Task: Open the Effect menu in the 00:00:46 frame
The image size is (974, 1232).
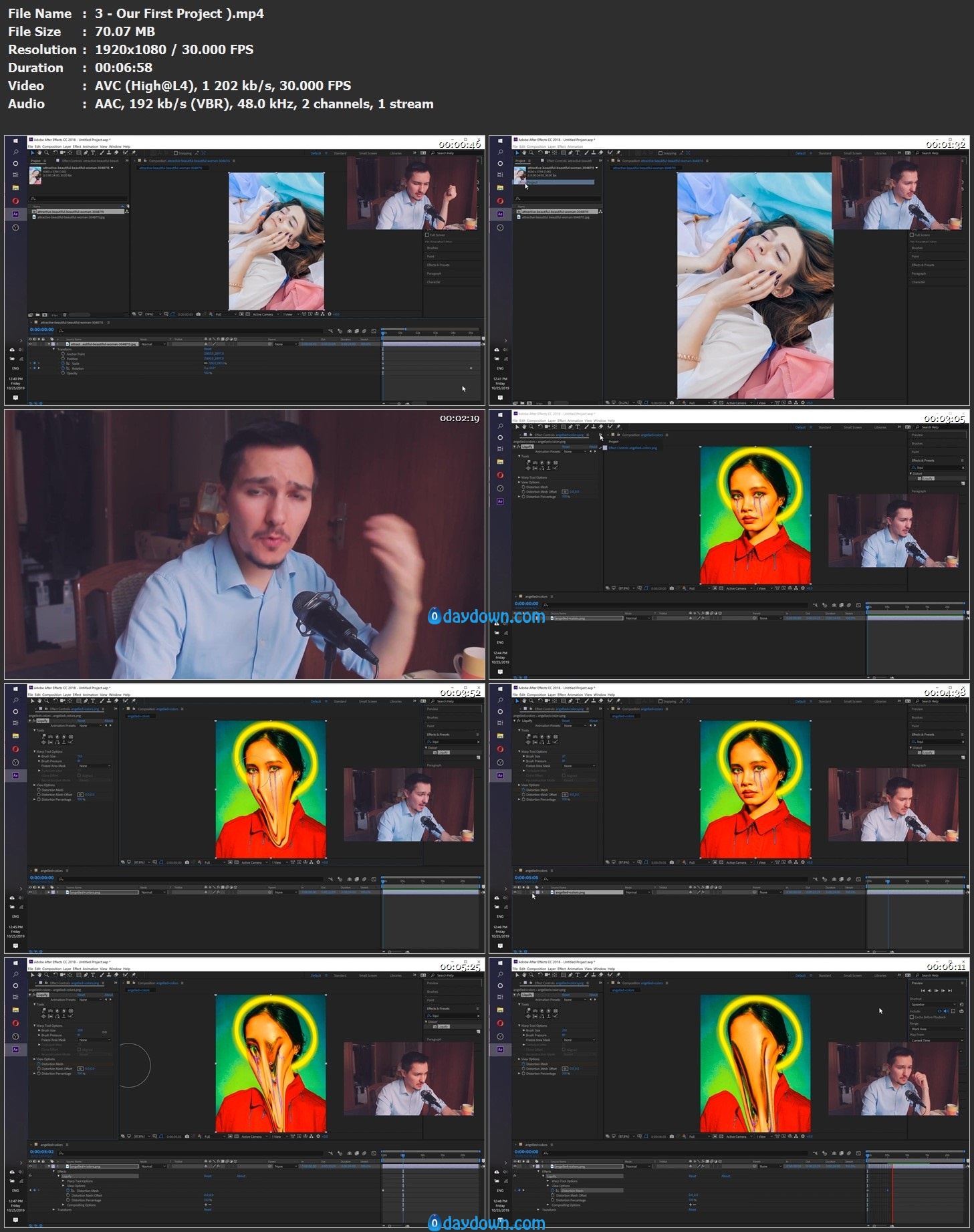Action: tap(77, 146)
